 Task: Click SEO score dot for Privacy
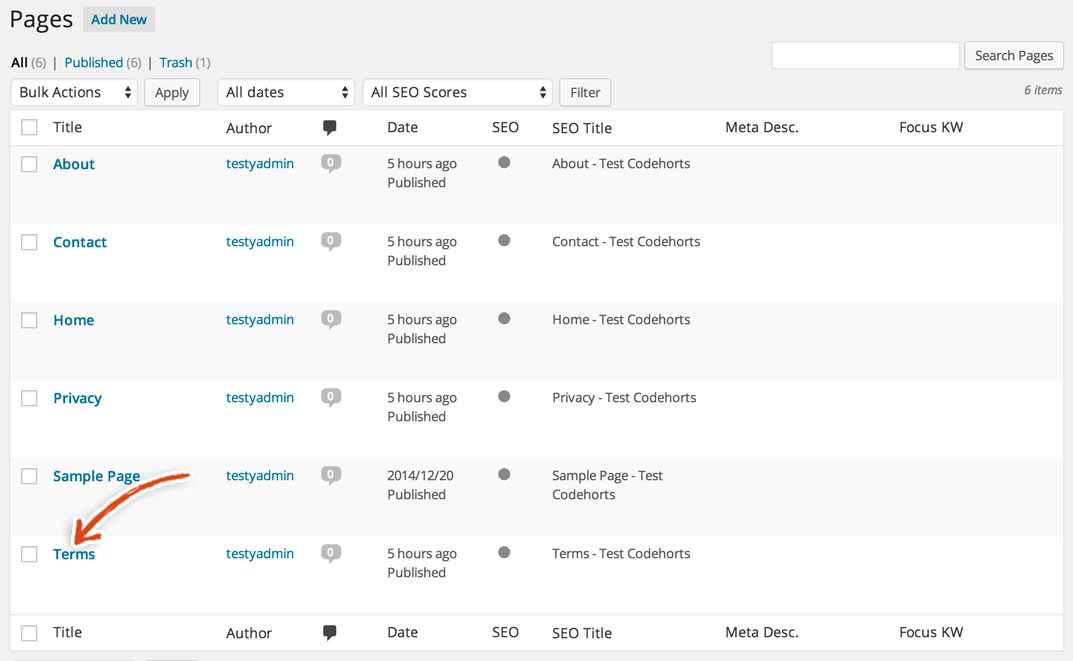[x=504, y=396]
